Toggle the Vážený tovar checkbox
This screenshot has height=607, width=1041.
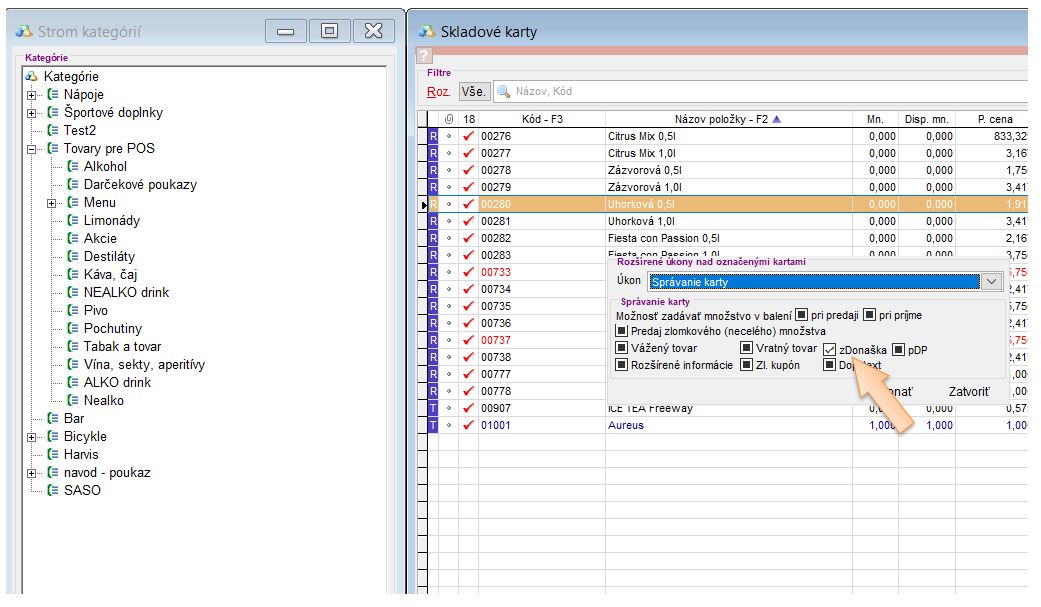click(622, 349)
